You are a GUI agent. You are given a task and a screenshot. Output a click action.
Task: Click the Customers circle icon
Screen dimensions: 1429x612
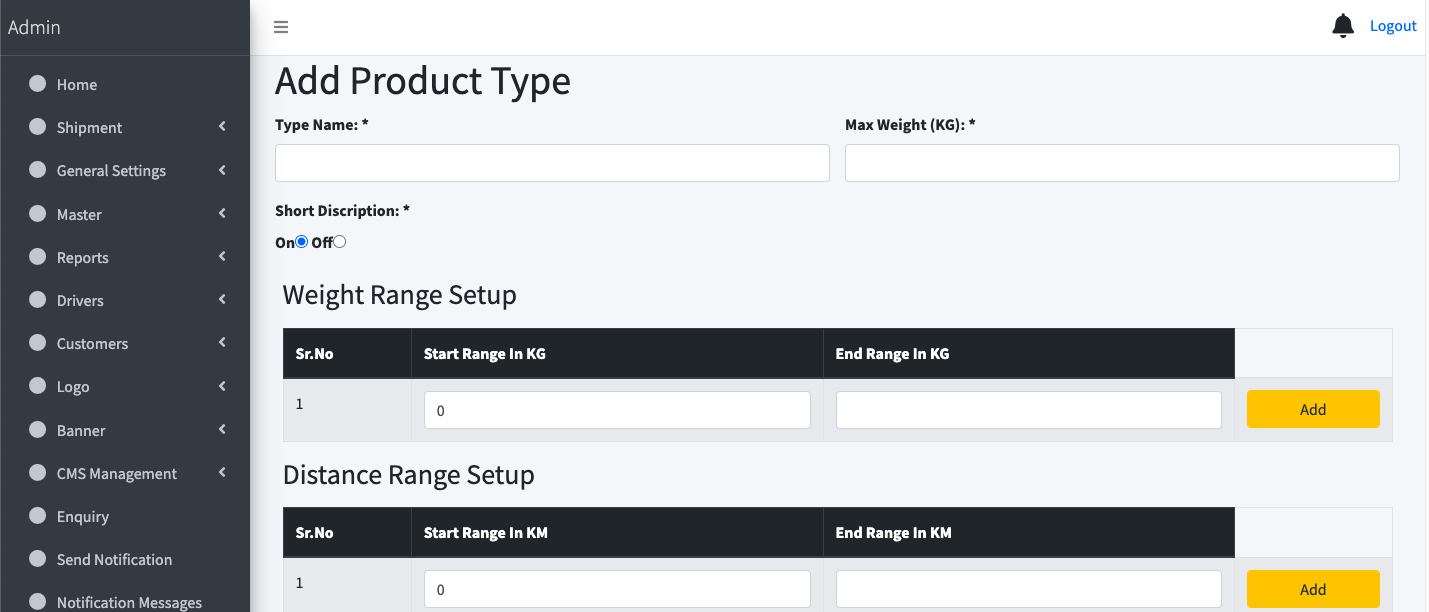37,343
